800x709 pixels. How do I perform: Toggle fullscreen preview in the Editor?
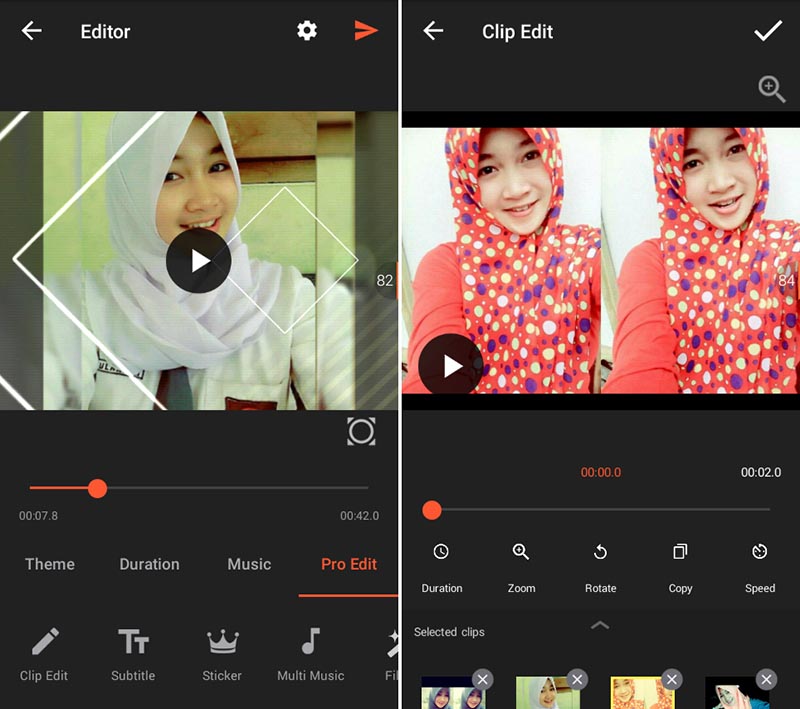[361, 432]
